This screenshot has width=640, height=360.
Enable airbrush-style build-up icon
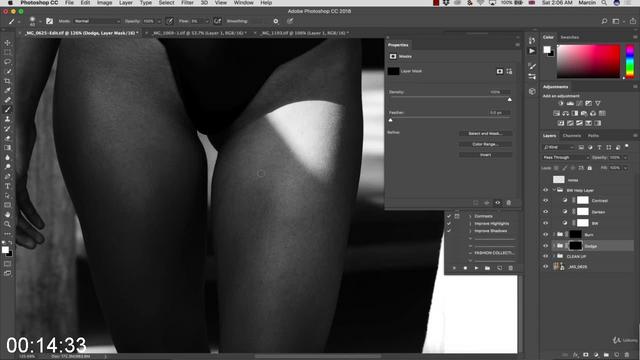218,21
